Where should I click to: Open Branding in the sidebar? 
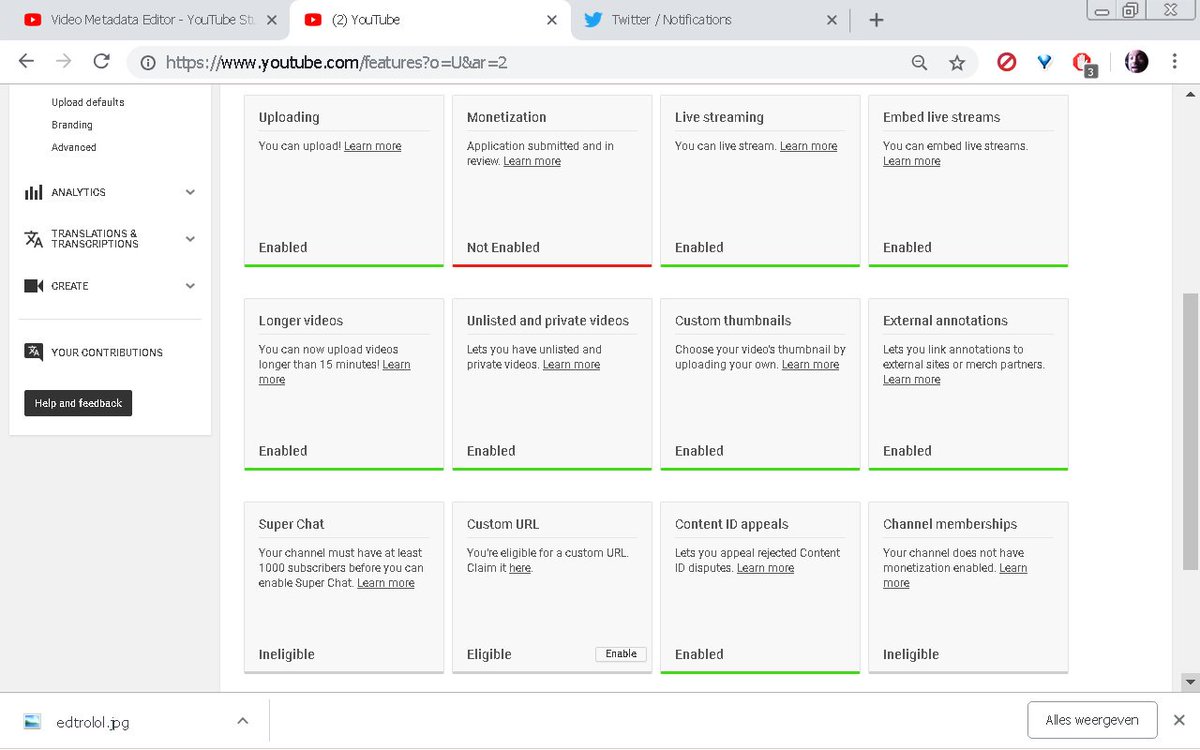[x=72, y=125]
